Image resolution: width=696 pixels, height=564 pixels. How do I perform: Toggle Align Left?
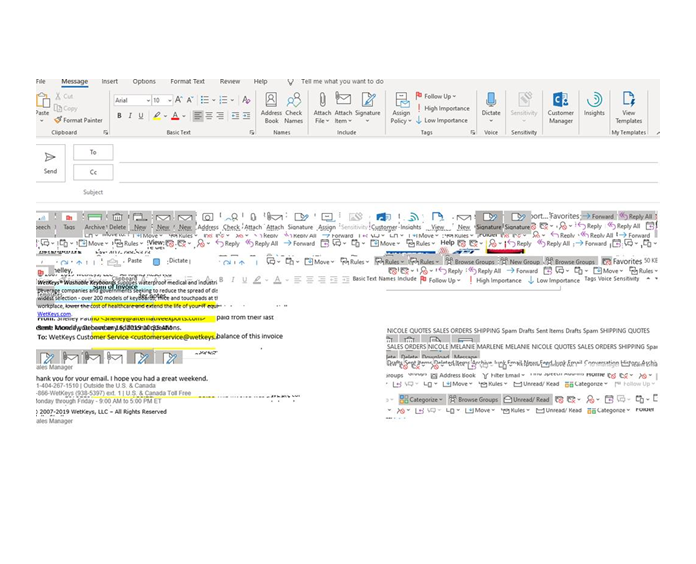(x=198, y=116)
